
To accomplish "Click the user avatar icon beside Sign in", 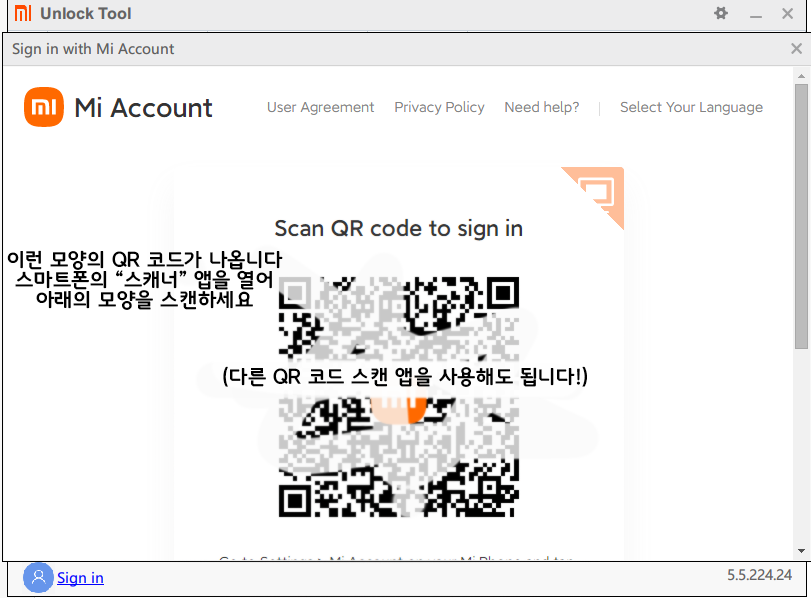I will 38,577.
